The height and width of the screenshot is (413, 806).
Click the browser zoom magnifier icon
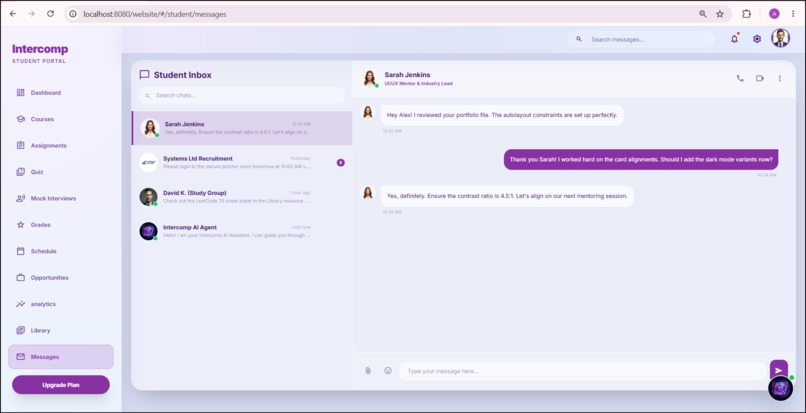703,14
